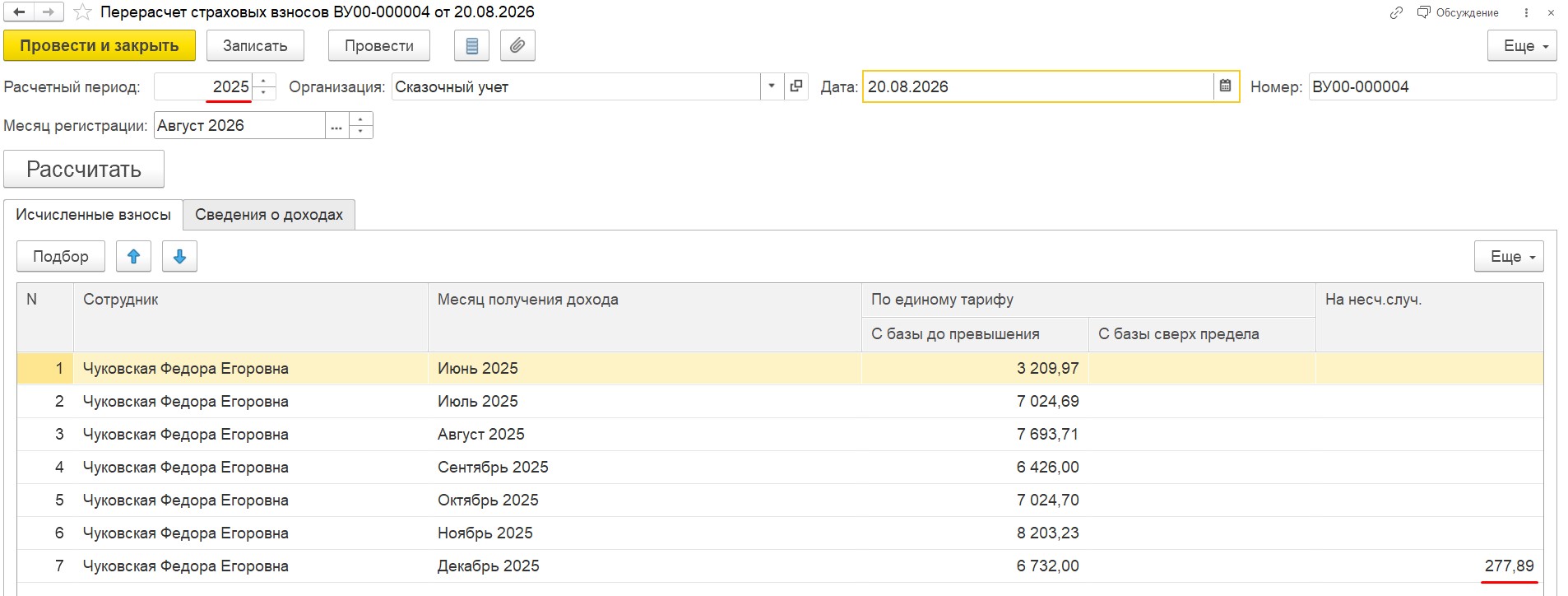Select the Октябрь 2025 month cell
The height and width of the screenshot is (596, 1568).
pyautogui.click(x=645, y=501)
